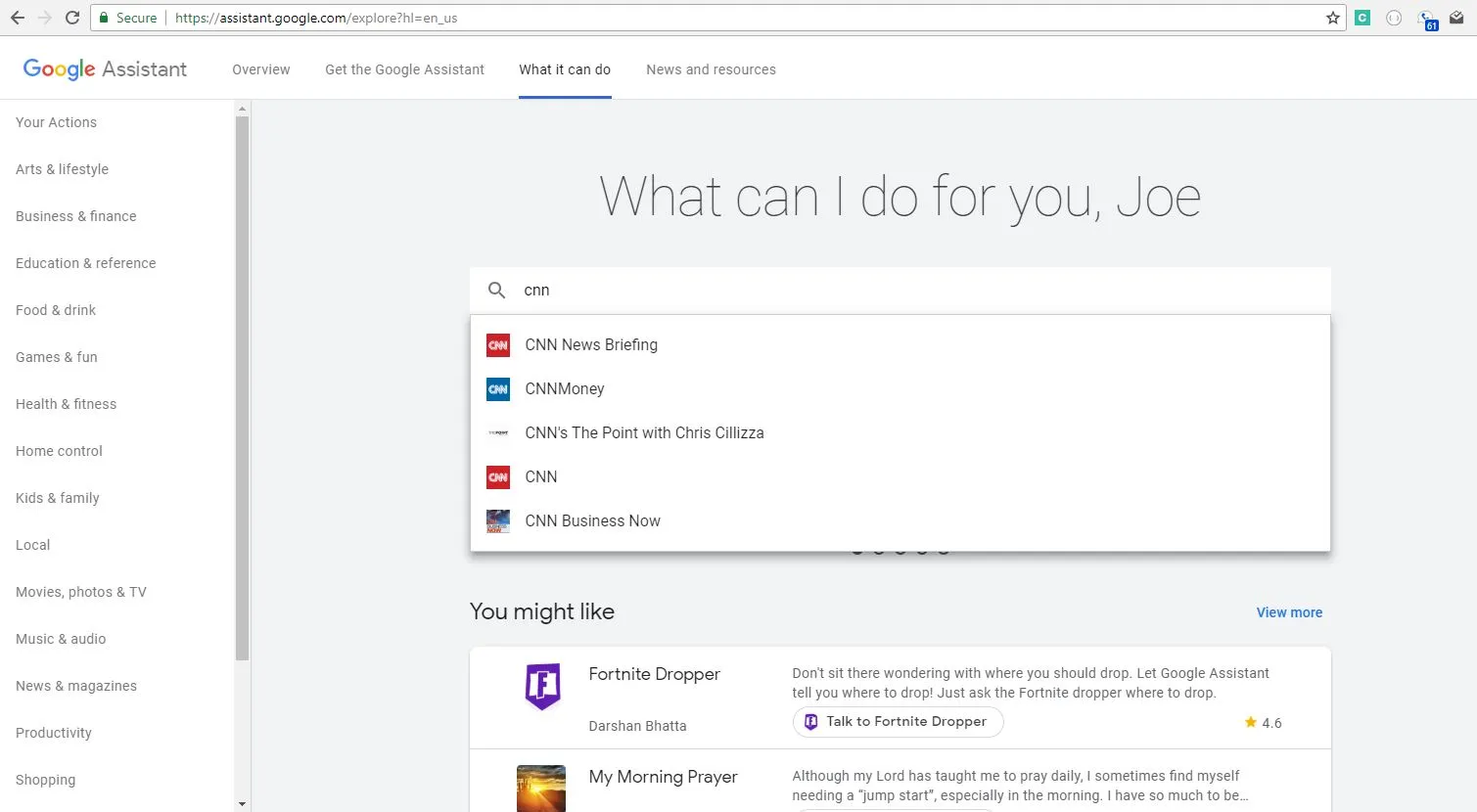Reload the page with the refresh icon
This screenshot has height=812, width=1477.
[72, 18]
